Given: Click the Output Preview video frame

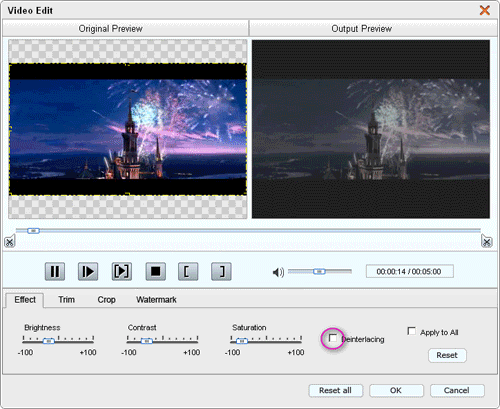Looking at the screenshot, I should 371,129.
